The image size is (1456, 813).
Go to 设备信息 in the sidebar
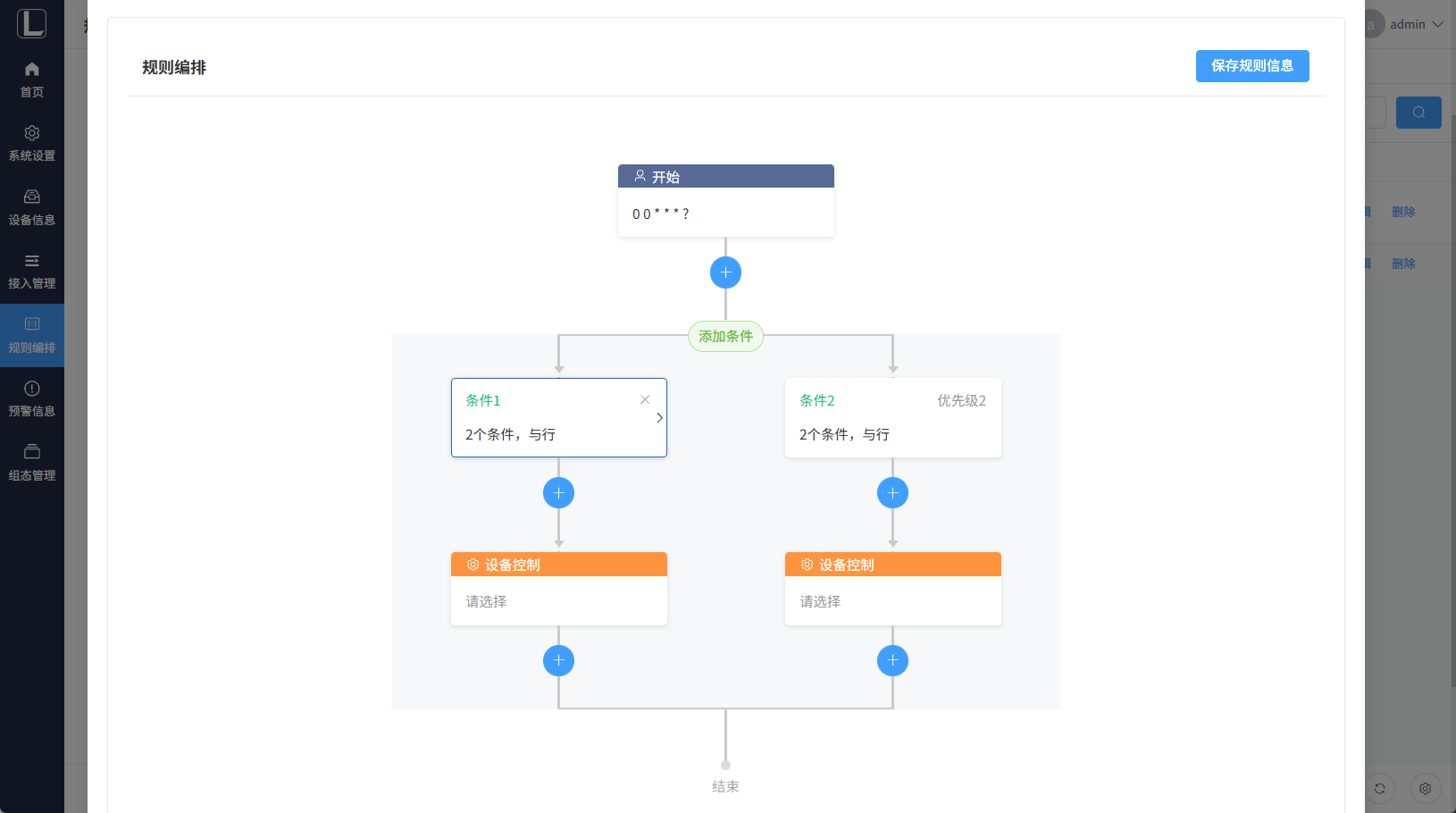32,207
